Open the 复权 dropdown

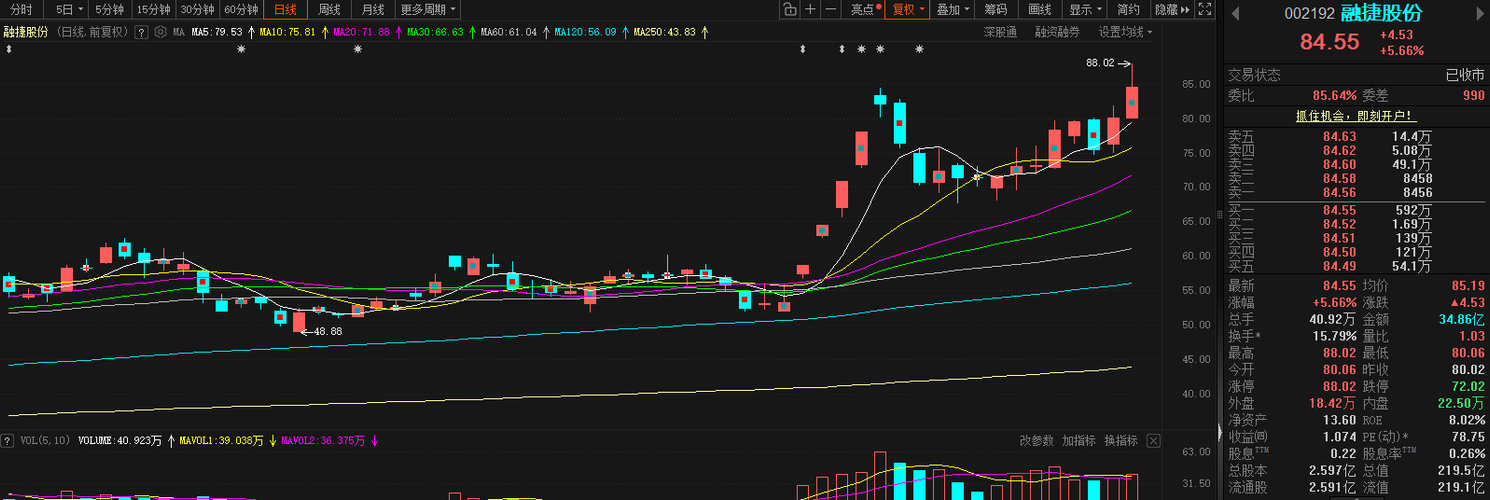908,10
